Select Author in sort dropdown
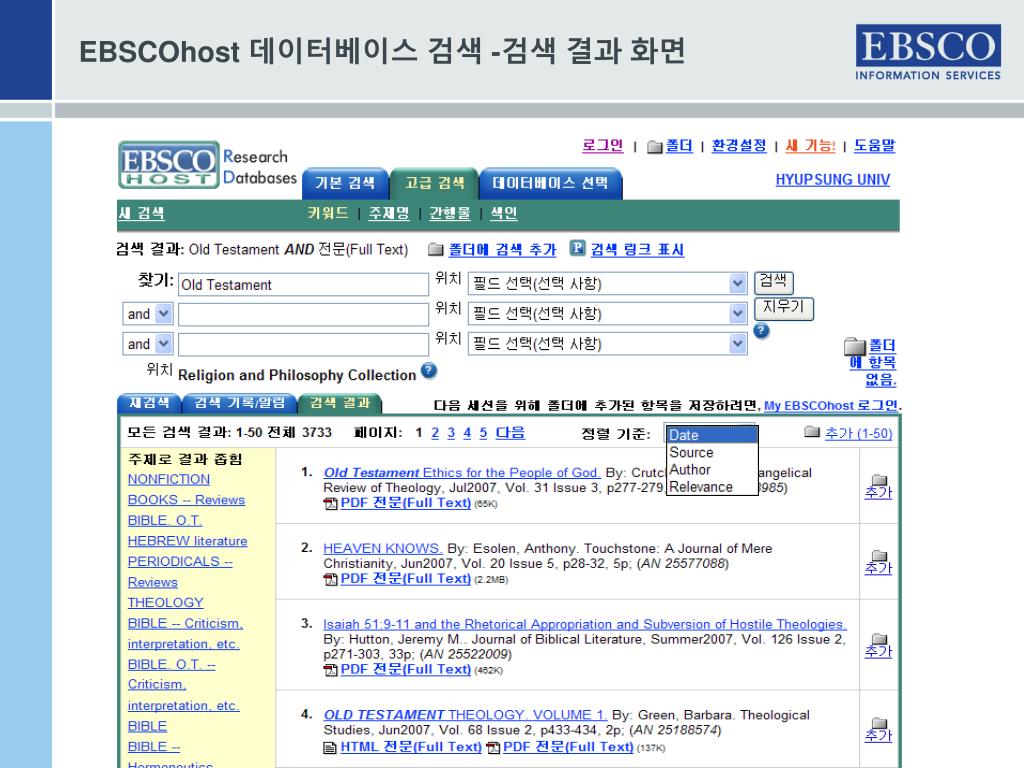Image resolution: width=1024 pixels, height=768 pixels. (711, 470)
